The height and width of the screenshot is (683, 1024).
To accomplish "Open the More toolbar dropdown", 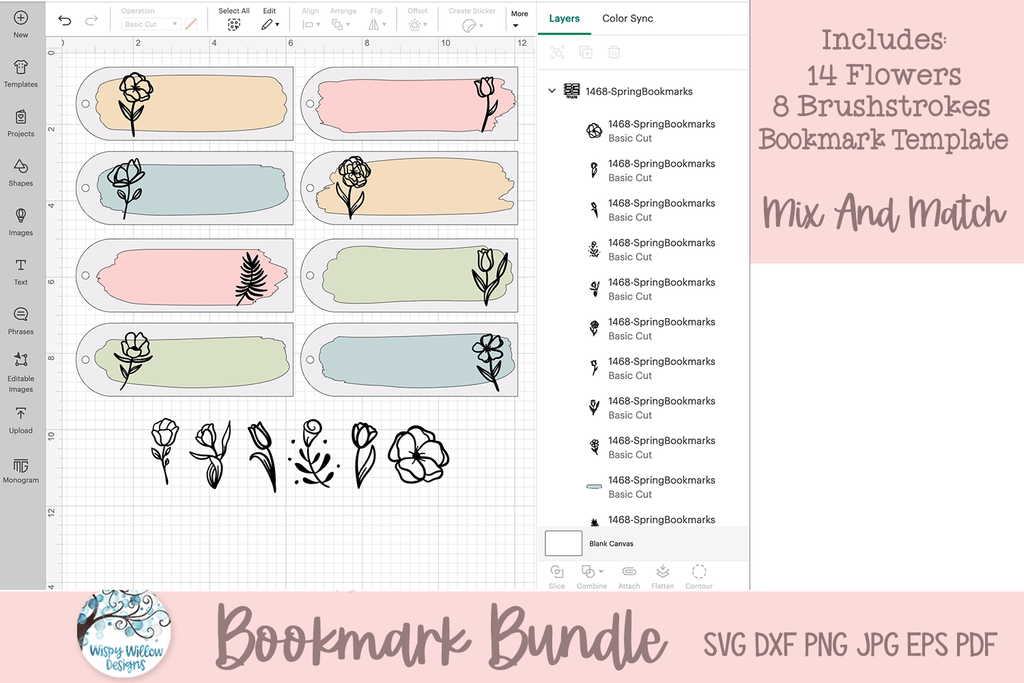I will (x=518, y=19).
